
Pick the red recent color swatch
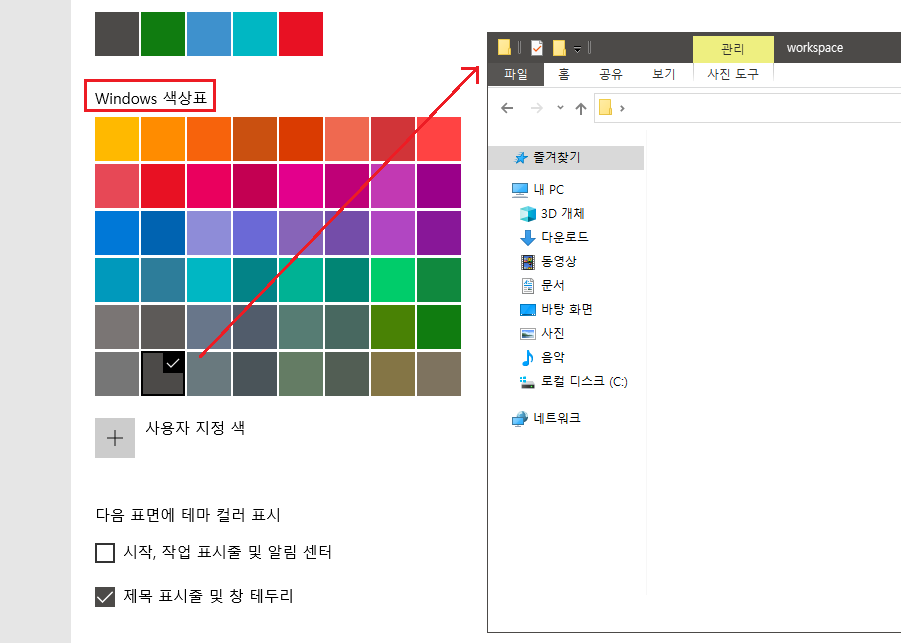301,34
